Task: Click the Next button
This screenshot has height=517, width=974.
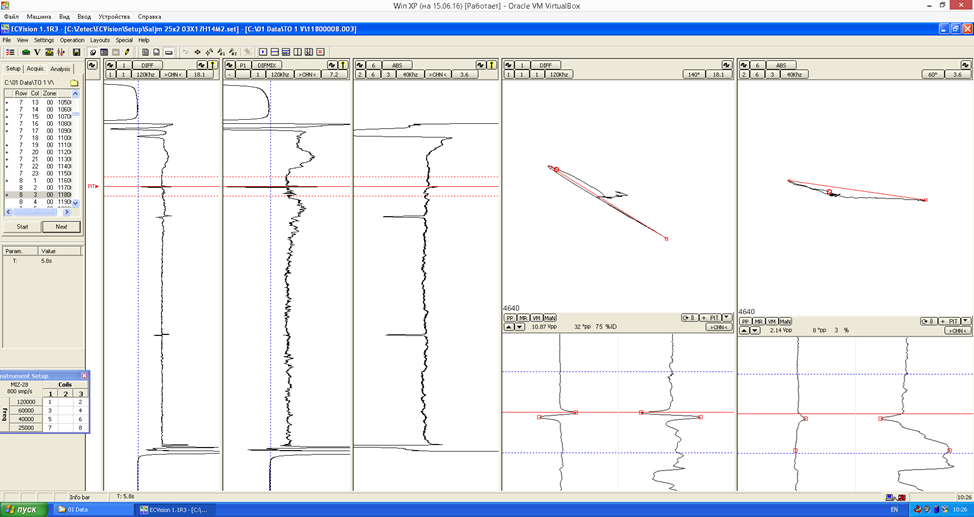Action: click(61, 227)
